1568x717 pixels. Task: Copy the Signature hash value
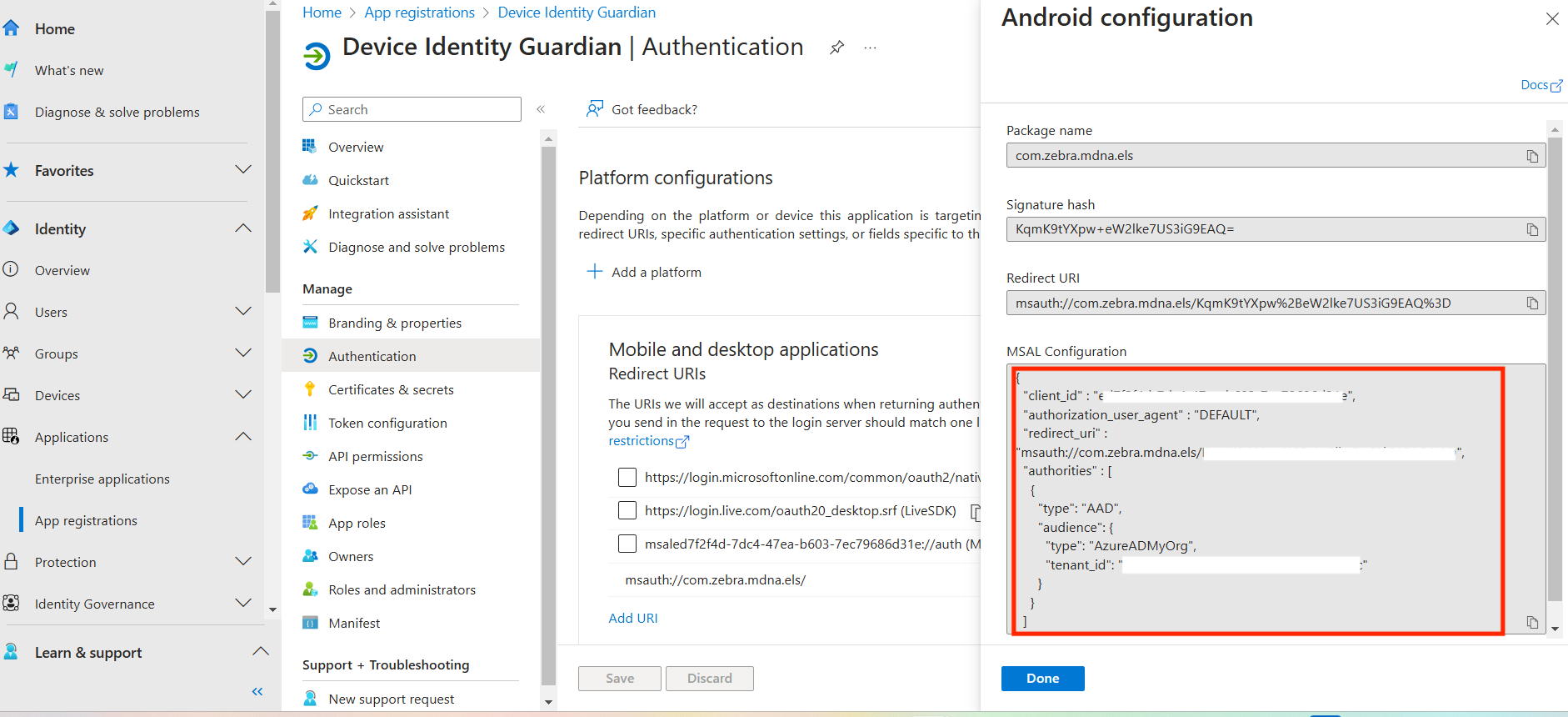(x=1531, y=229)
